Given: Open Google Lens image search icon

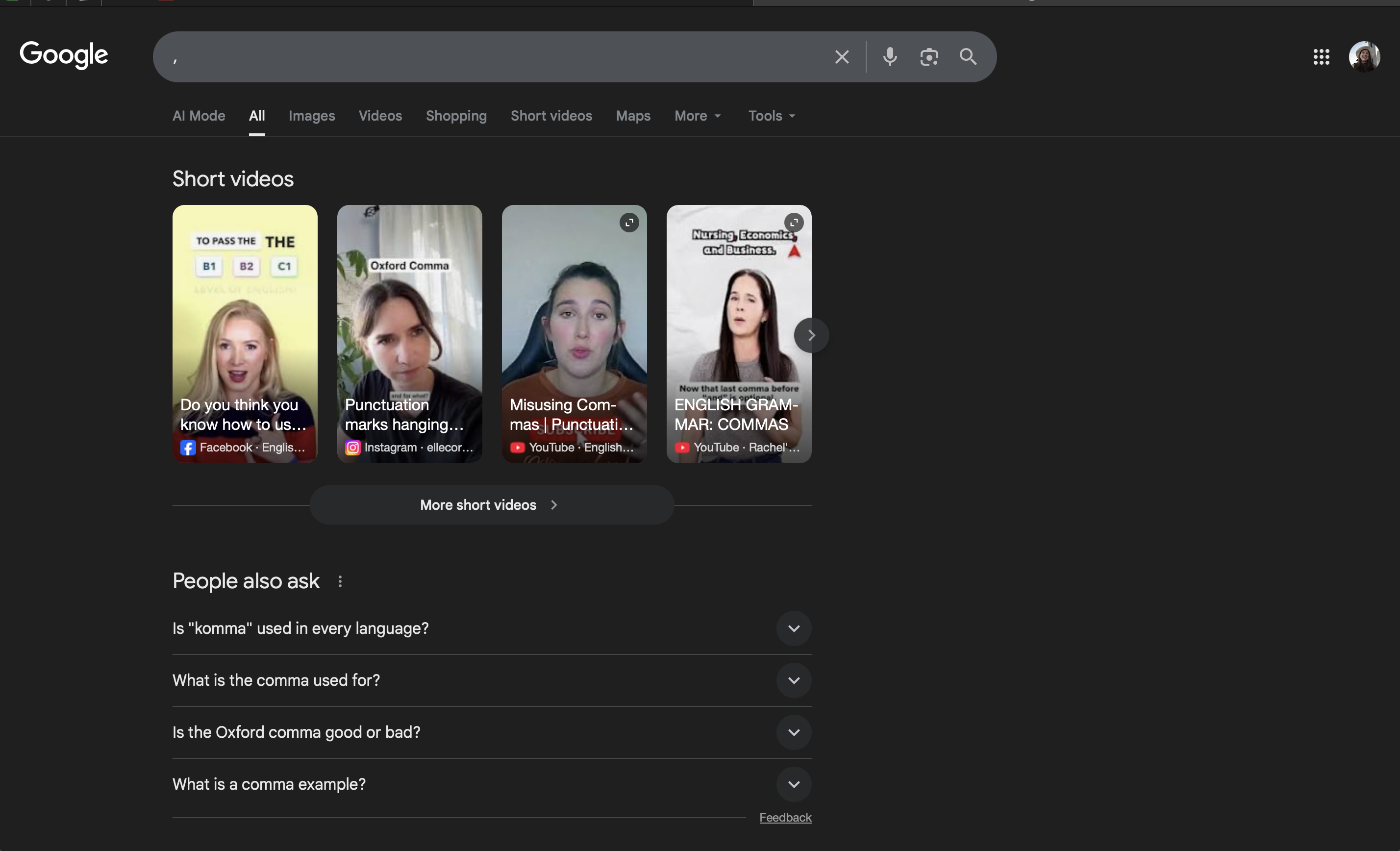Looking at the screenshot, I should pyautogui.click(x=929, y=57).
